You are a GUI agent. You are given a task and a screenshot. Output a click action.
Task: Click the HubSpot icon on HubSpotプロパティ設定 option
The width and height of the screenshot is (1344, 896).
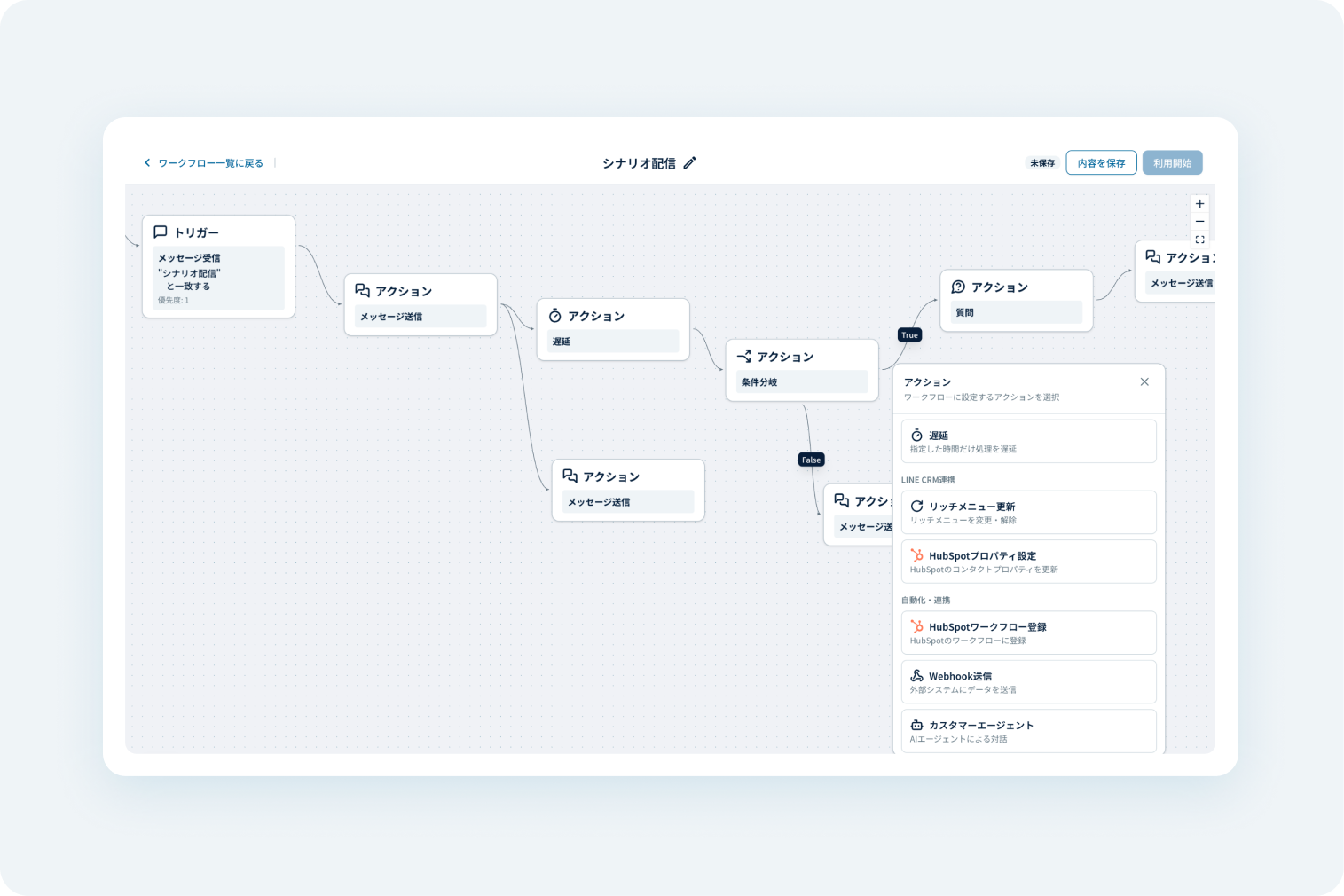(x=917, y=555)
